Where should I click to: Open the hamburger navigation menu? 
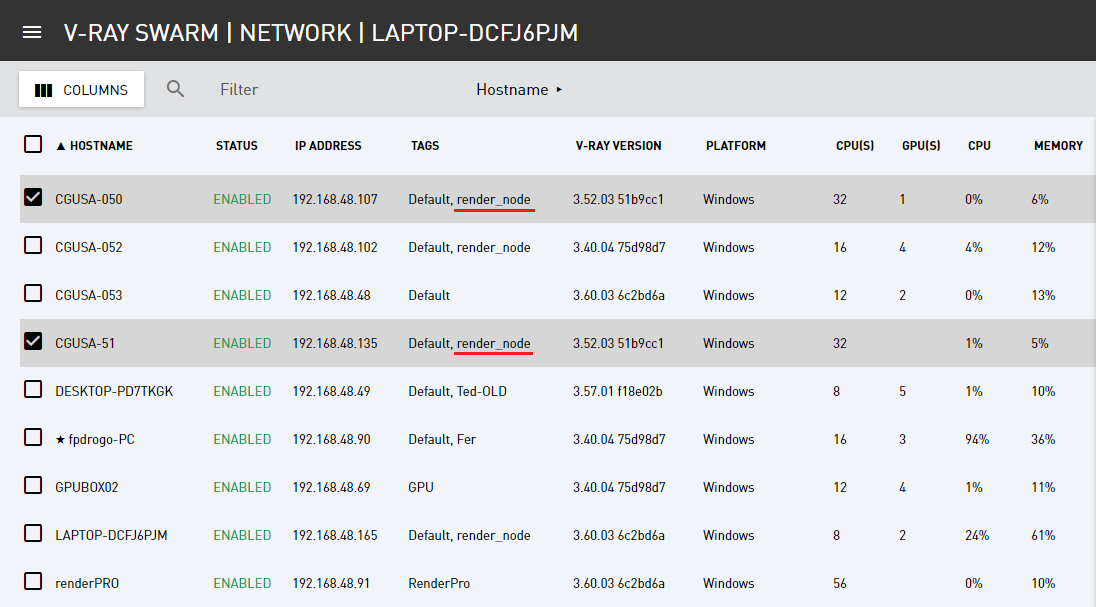[32, 32]
